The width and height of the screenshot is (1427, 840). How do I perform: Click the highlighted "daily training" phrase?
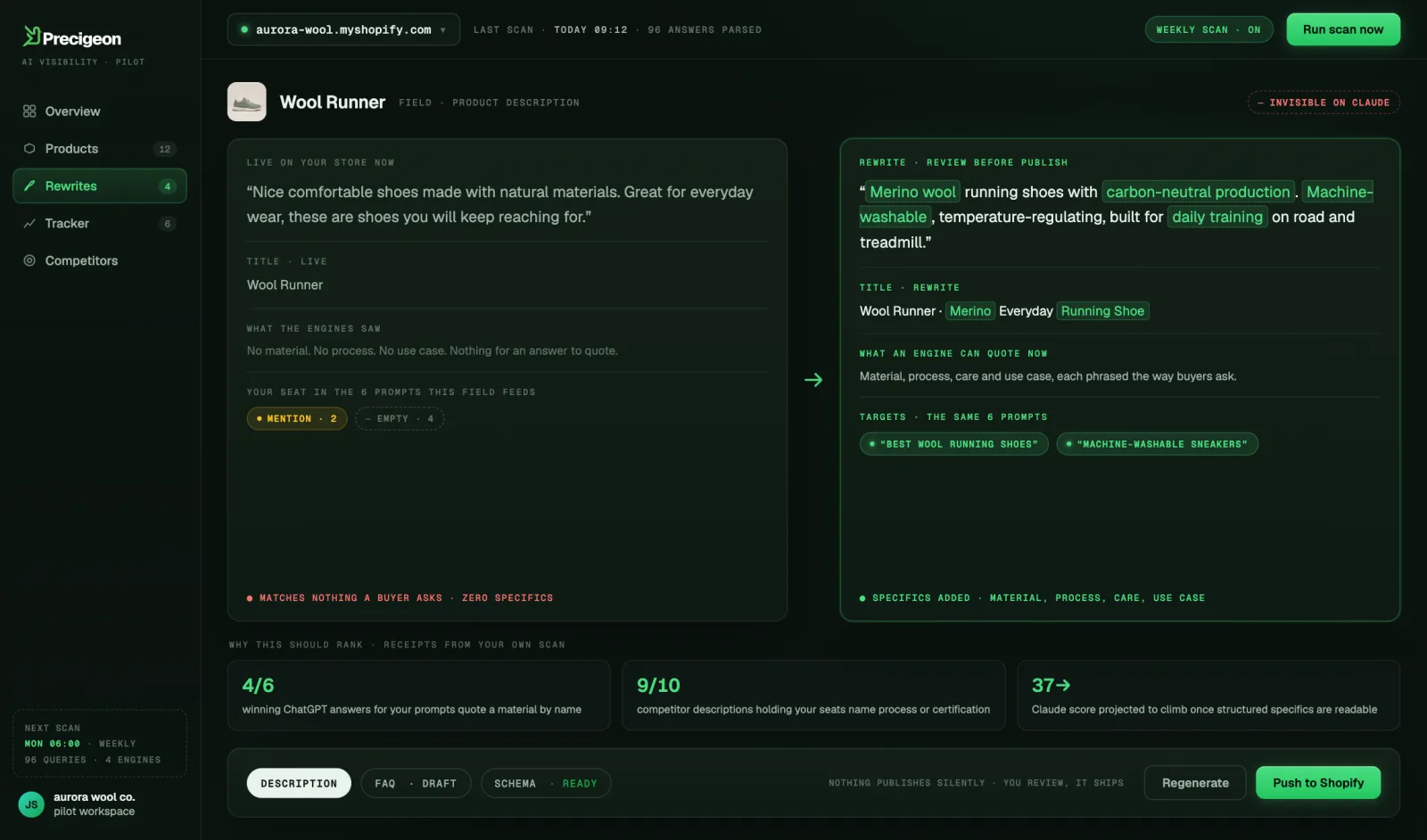pos(1217,217)
